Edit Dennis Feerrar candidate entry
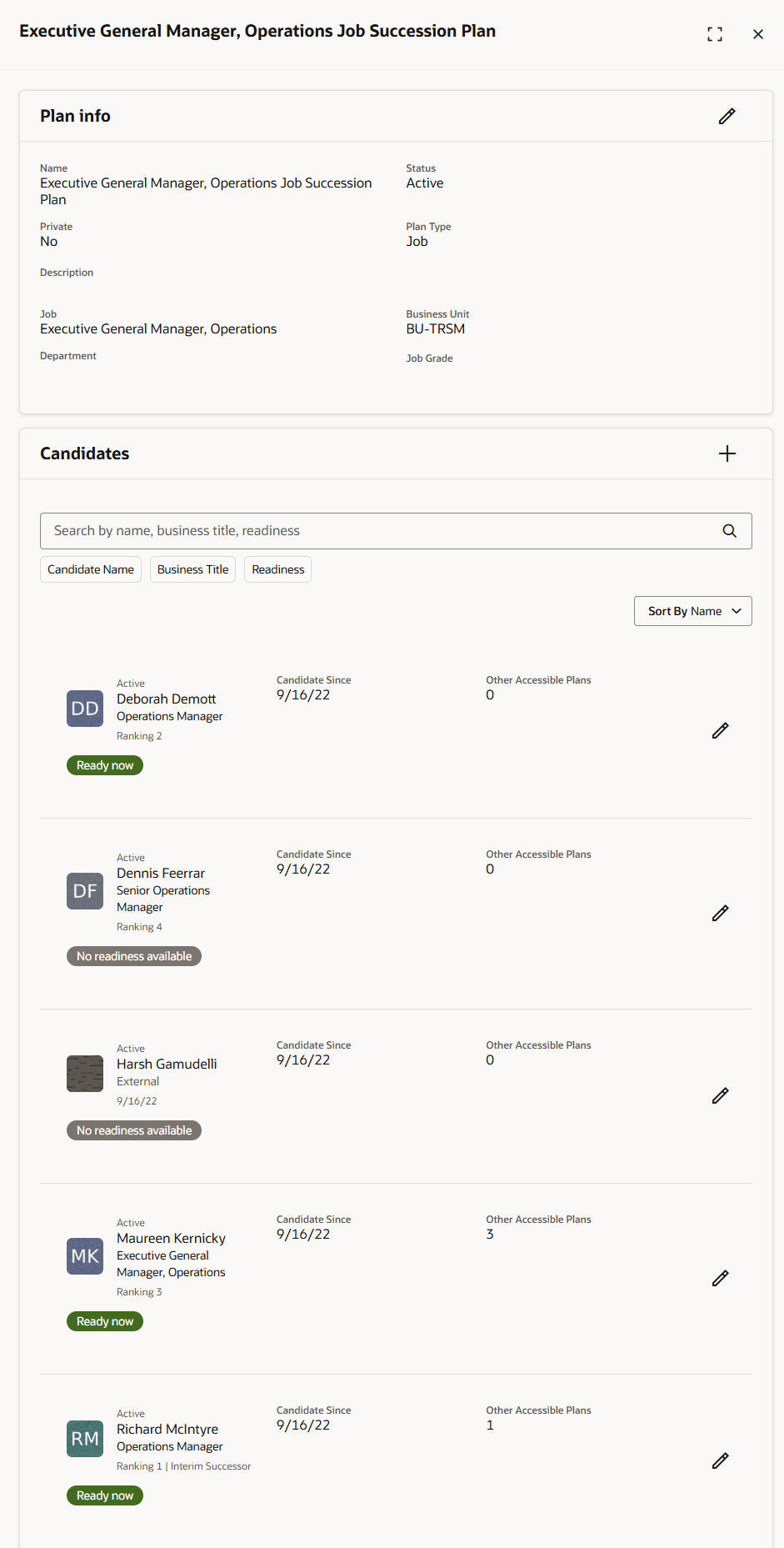 720,913
